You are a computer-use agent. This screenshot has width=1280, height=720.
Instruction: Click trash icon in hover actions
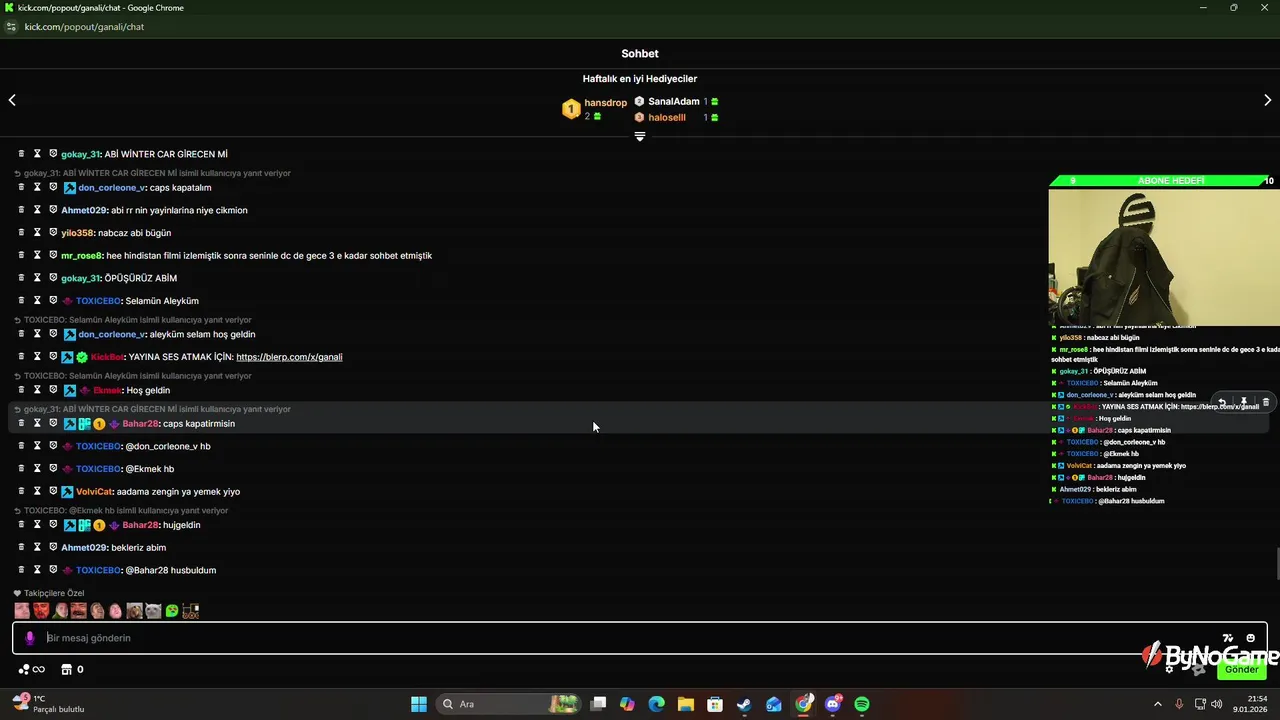1265,402
